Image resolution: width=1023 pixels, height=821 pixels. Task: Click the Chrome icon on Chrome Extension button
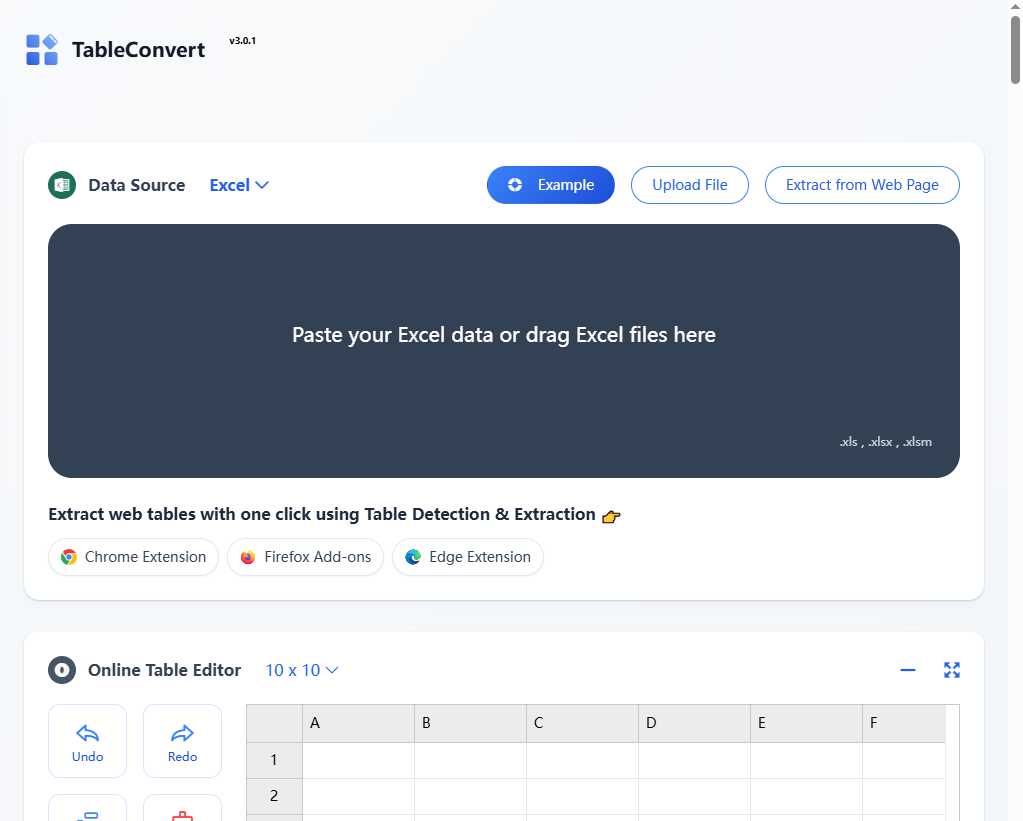pos(68,557)
